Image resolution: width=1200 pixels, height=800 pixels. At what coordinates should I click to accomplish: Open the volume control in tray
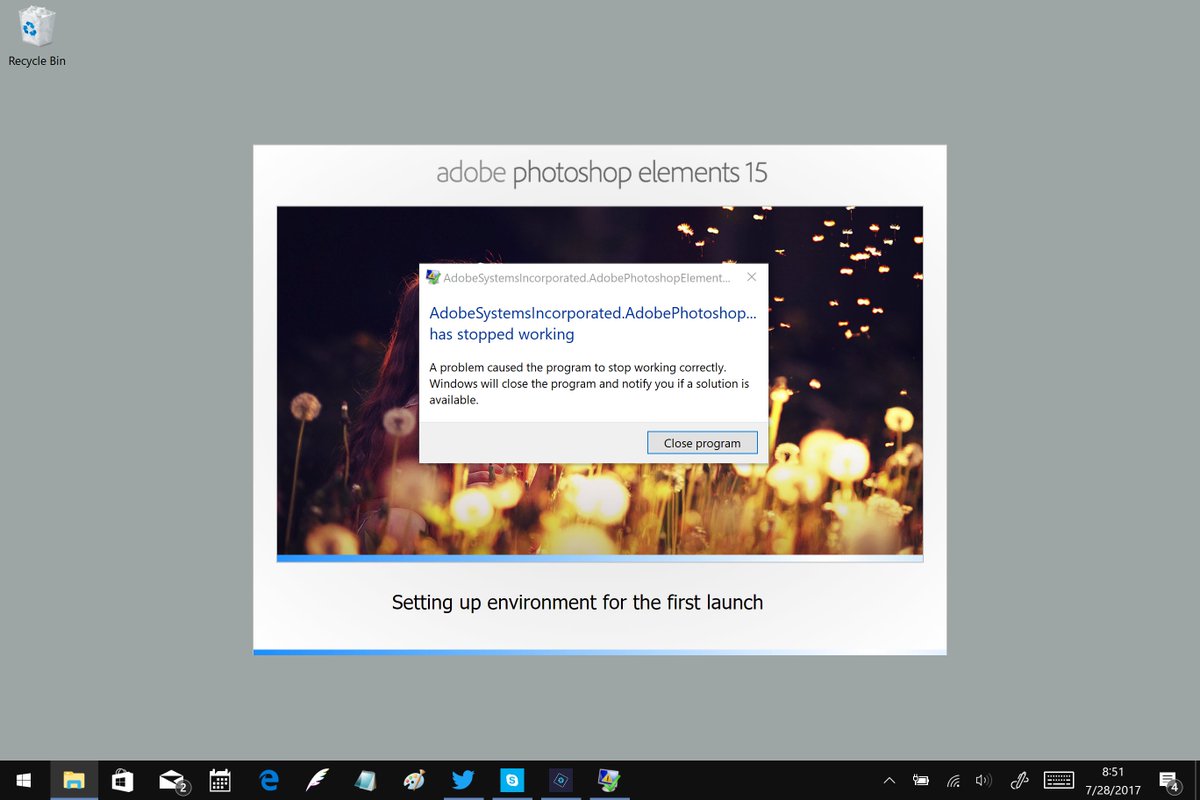pos(983,780)
